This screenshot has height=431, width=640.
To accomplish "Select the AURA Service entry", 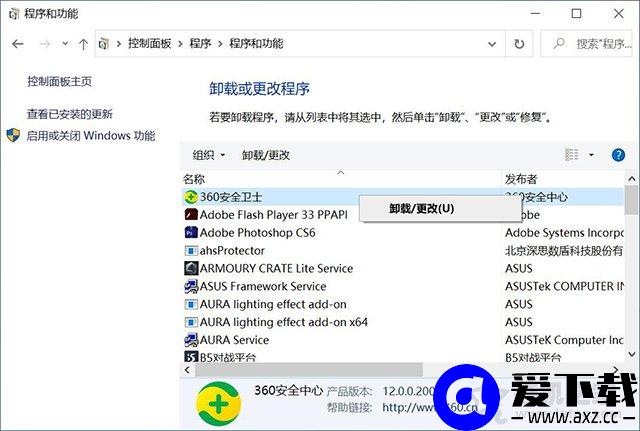I will coord(234,340).
